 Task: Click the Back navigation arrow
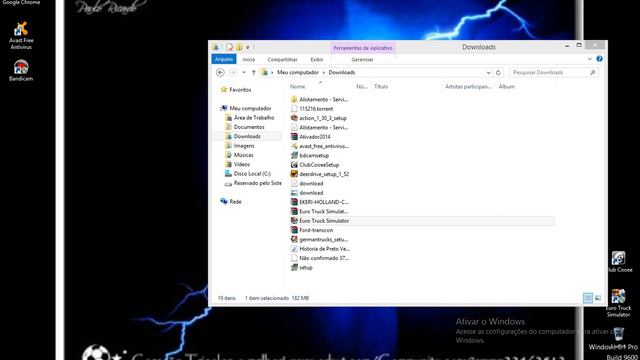[220, 72]
